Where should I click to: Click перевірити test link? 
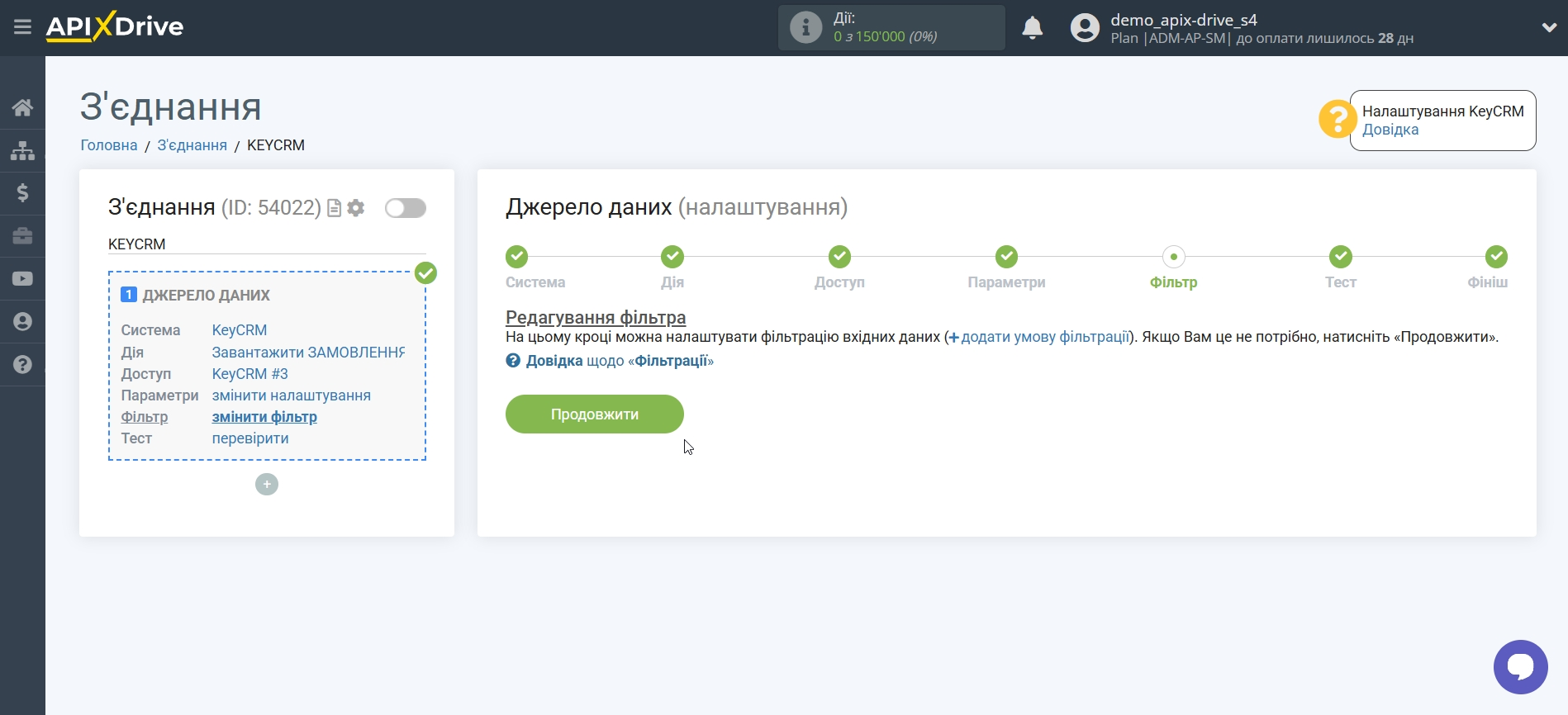(250, 438)
